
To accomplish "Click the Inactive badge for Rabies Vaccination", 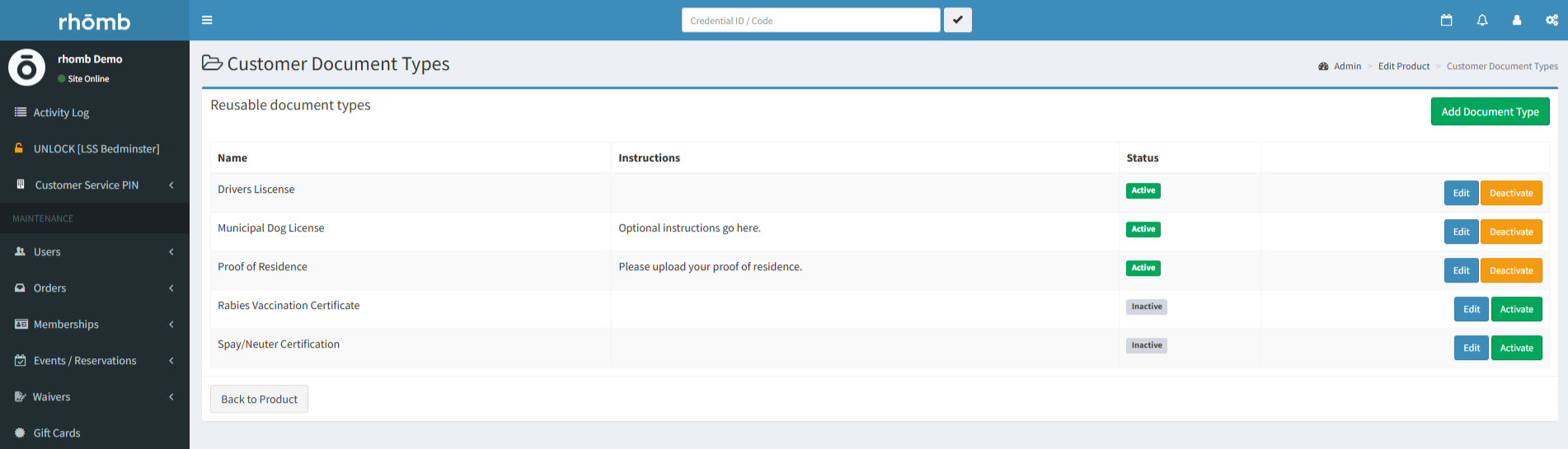I will pyautogui.click(x=1147, y=306).
